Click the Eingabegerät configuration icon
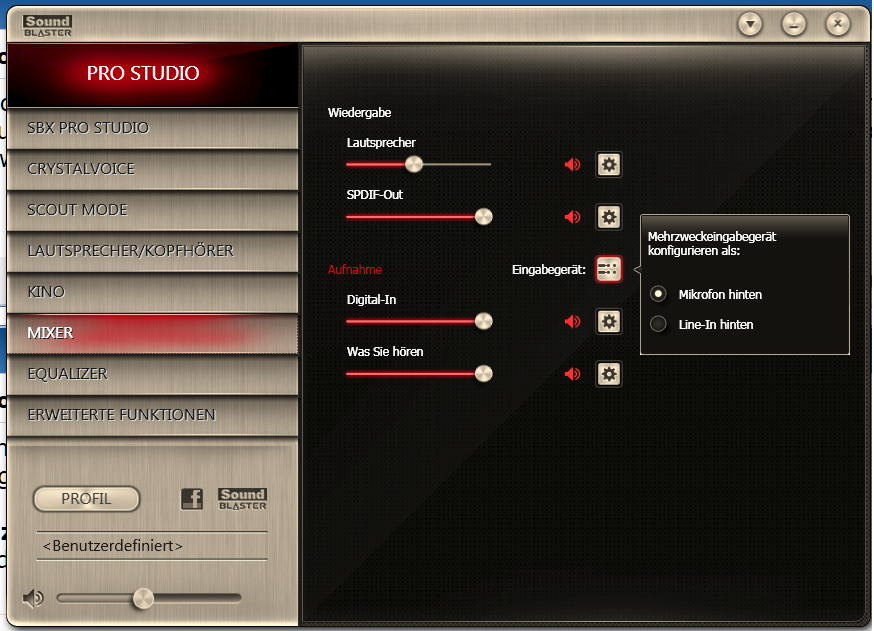Viewport: 874px width, 631px height. pyautogui.click(x=608, y=269)
